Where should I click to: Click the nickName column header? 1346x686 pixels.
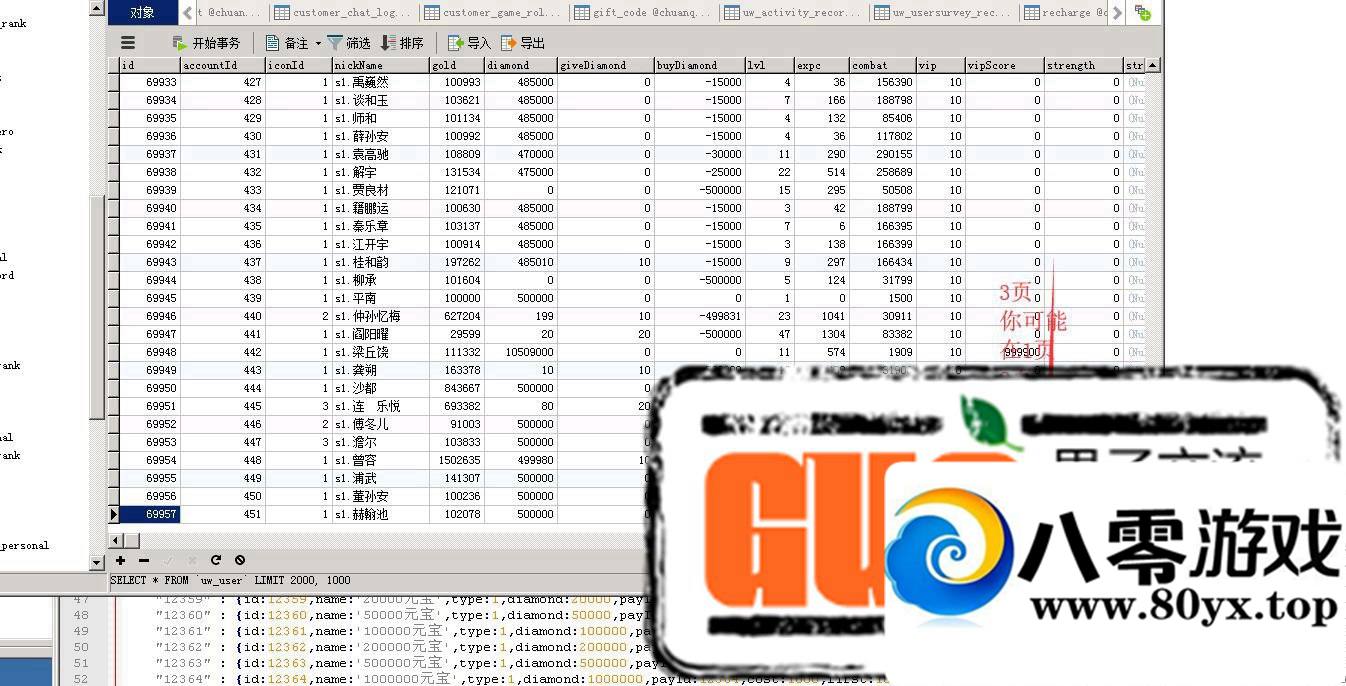coord(380,65)
